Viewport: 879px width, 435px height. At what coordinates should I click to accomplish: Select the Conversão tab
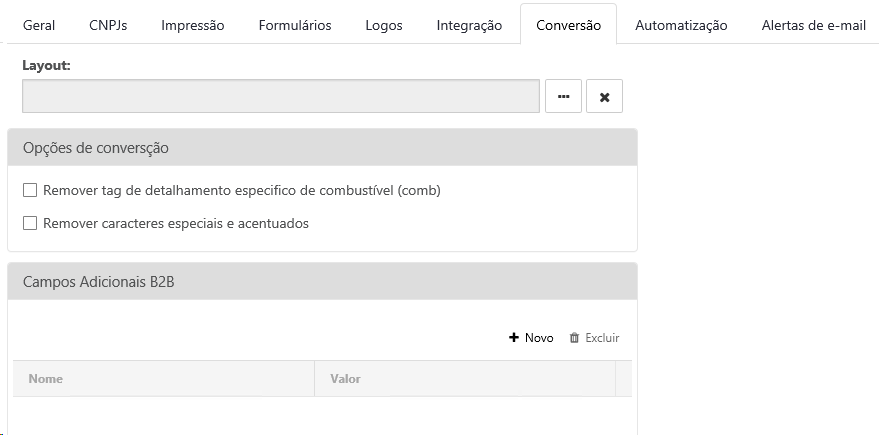pyautogui.click(x=568, y=25)
